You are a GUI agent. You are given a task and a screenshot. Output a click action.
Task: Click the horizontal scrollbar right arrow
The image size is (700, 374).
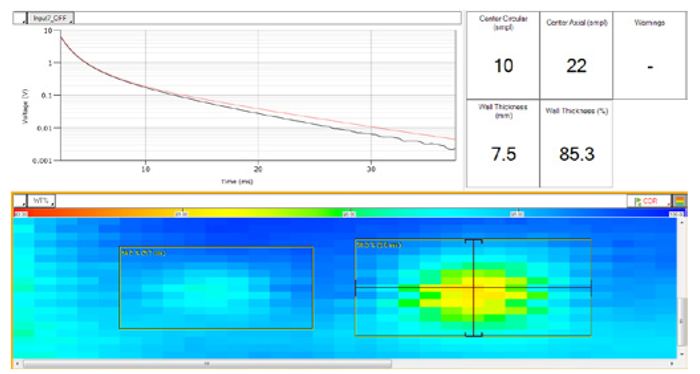pos(672,364)
